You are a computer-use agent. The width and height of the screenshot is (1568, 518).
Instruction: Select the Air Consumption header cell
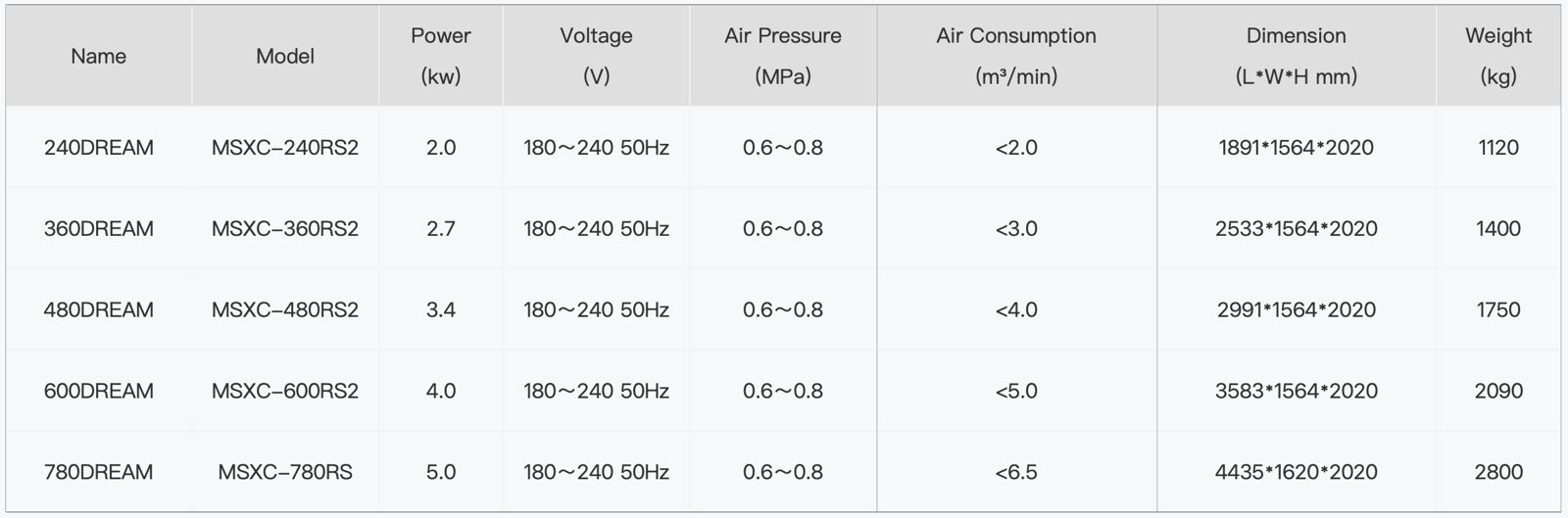pos(1015,56)
